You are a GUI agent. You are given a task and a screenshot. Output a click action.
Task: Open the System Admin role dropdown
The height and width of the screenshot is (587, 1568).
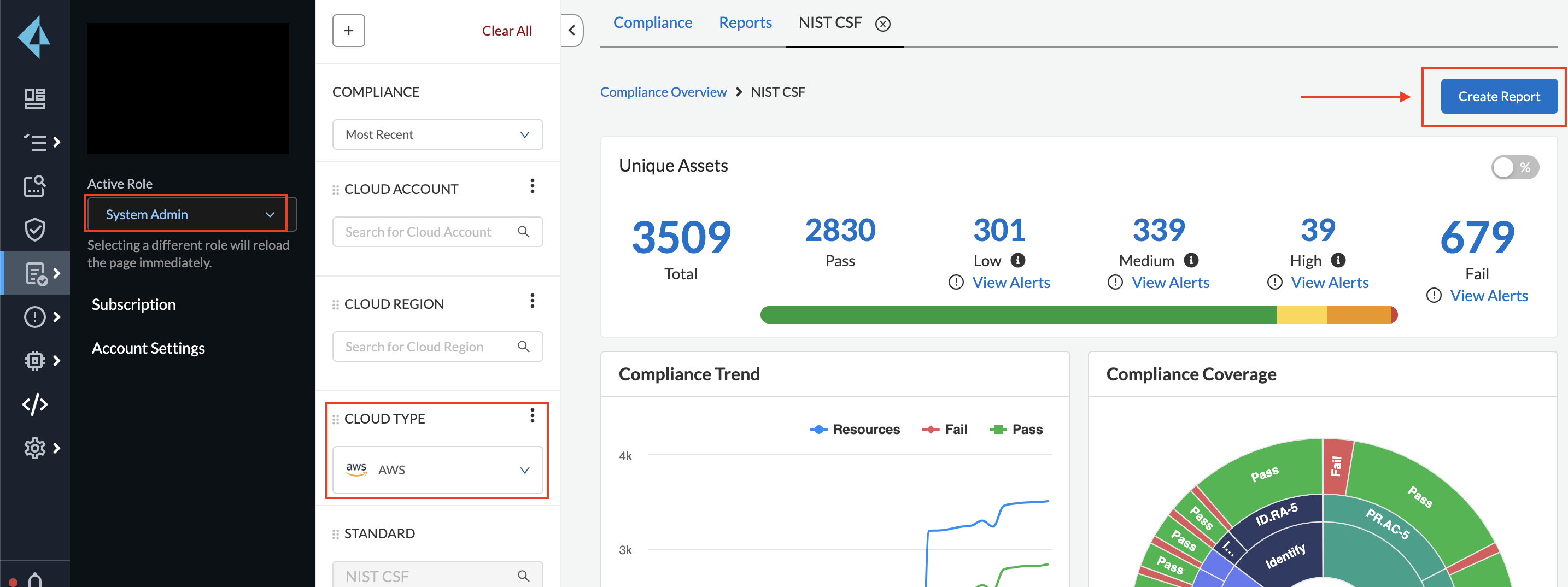(x=186, y=214)
